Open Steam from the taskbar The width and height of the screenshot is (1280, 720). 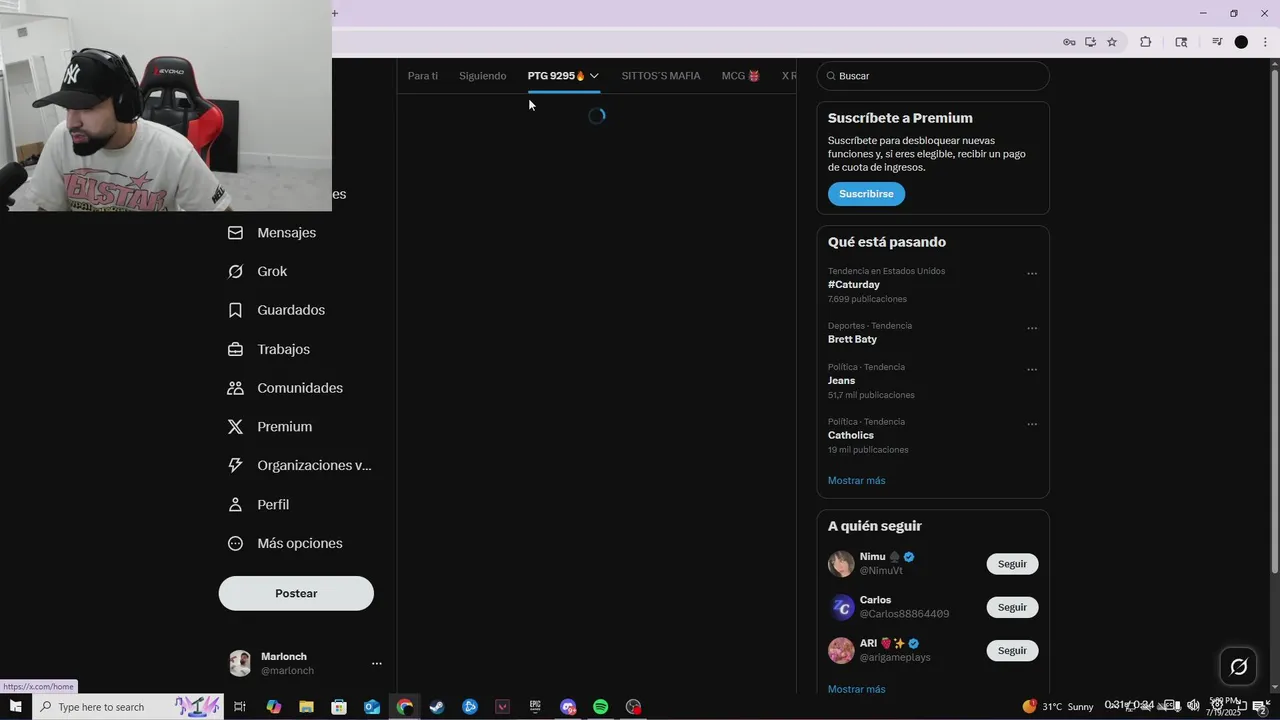pos(437,707)
